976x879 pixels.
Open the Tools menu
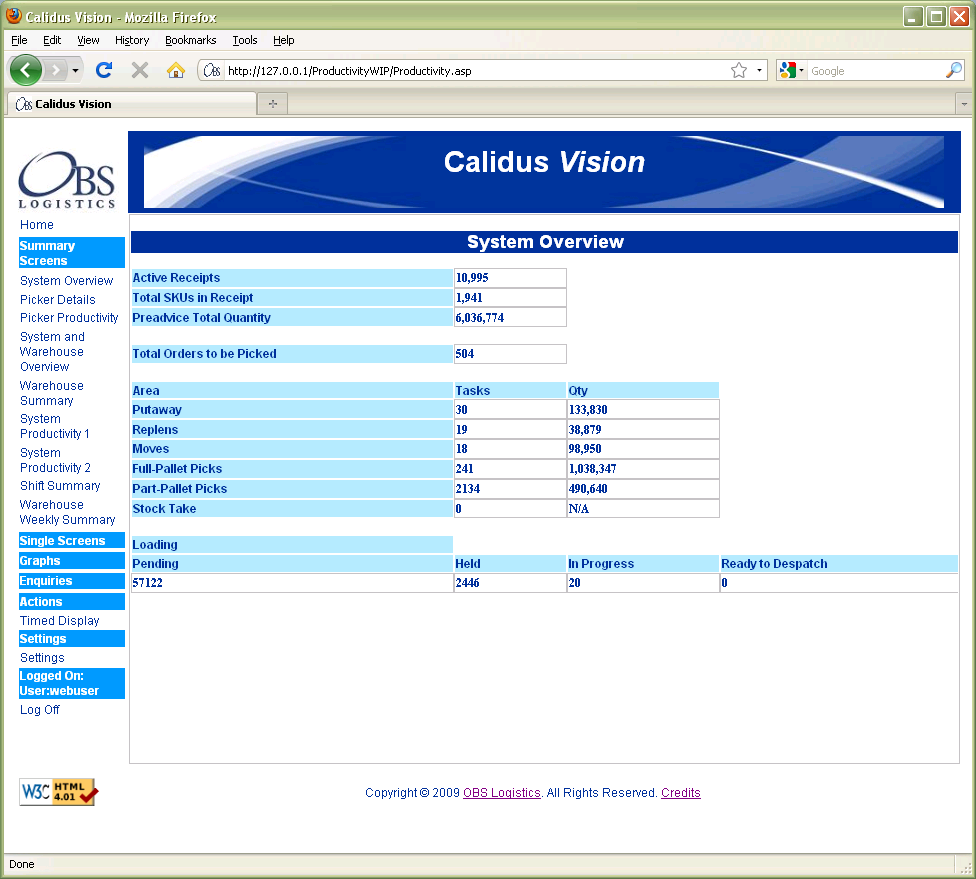(x=245, y=40)
